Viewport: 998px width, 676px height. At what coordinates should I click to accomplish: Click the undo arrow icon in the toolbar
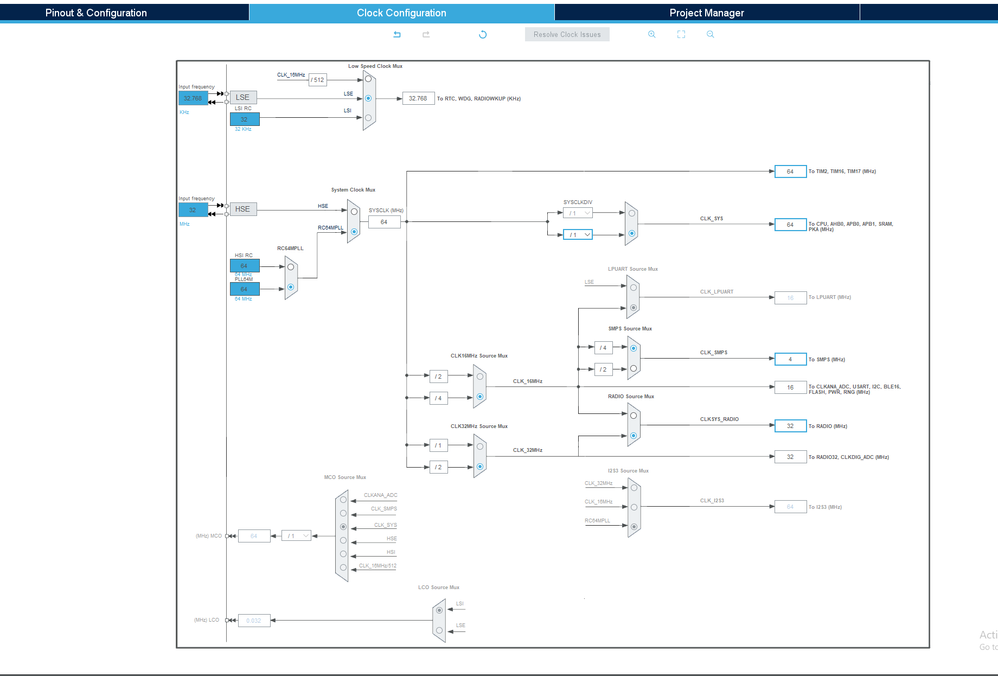(397, 34)
